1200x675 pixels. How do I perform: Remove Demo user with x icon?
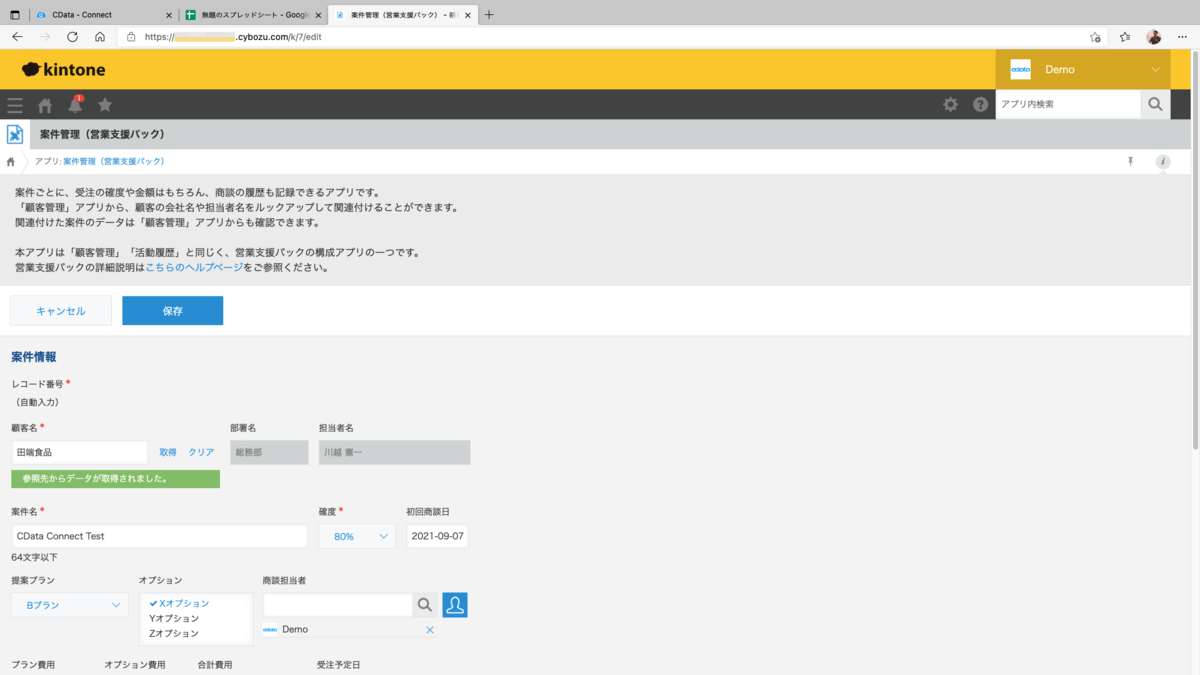tap(430, 630)
